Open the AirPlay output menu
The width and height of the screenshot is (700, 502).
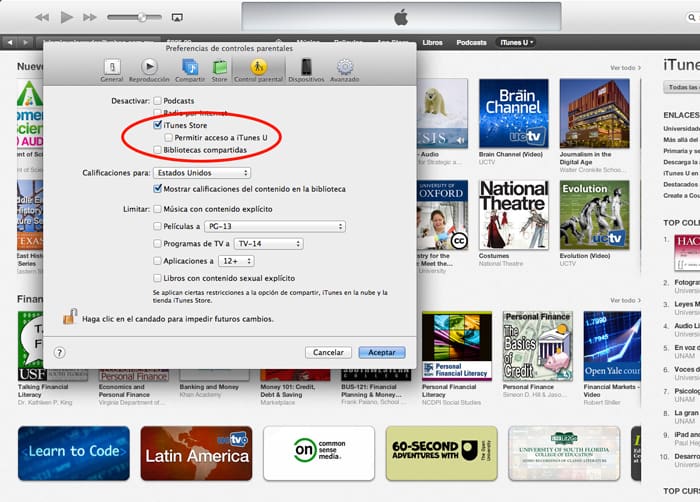(177, 17)
